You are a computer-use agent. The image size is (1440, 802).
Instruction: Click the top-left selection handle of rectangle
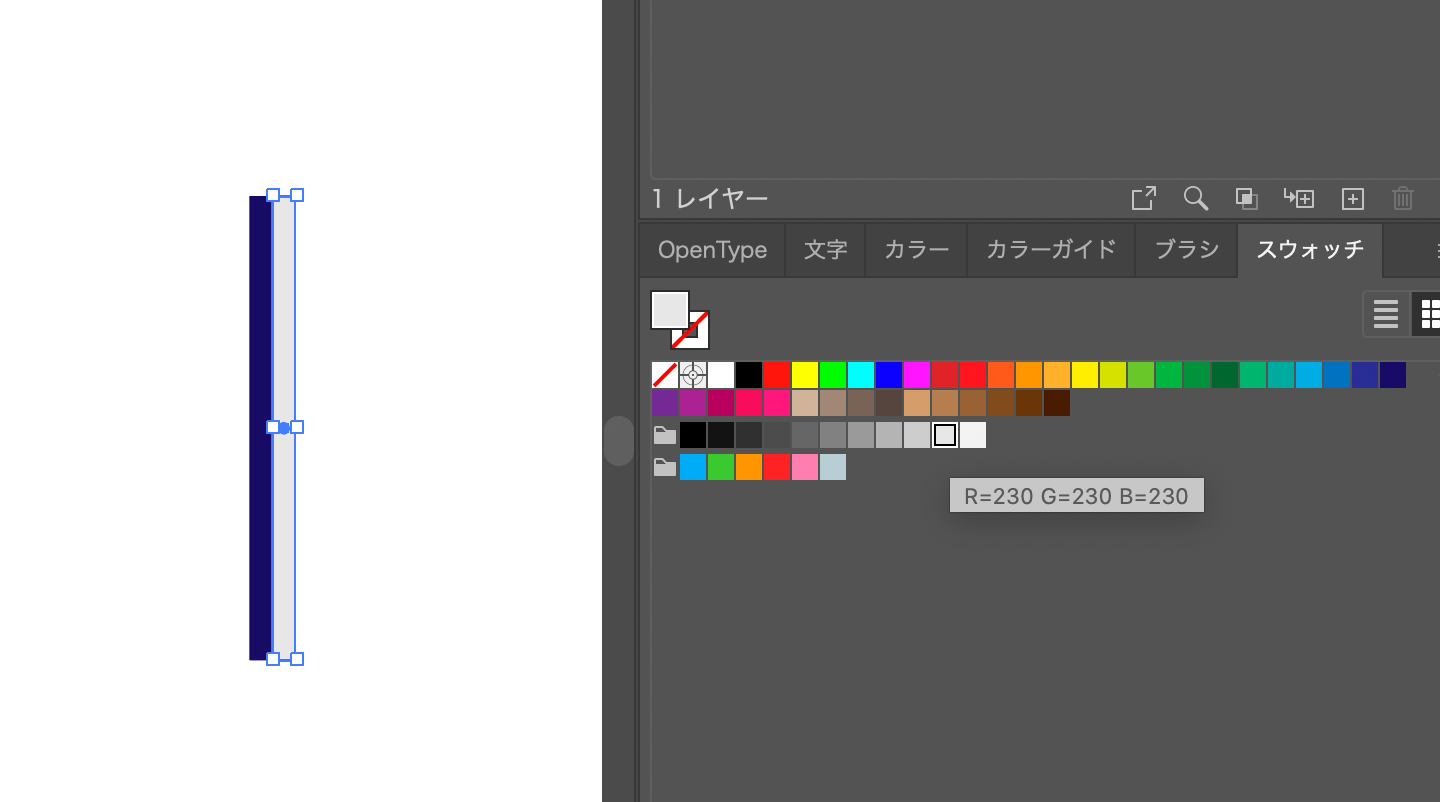[x=273, y=195]
